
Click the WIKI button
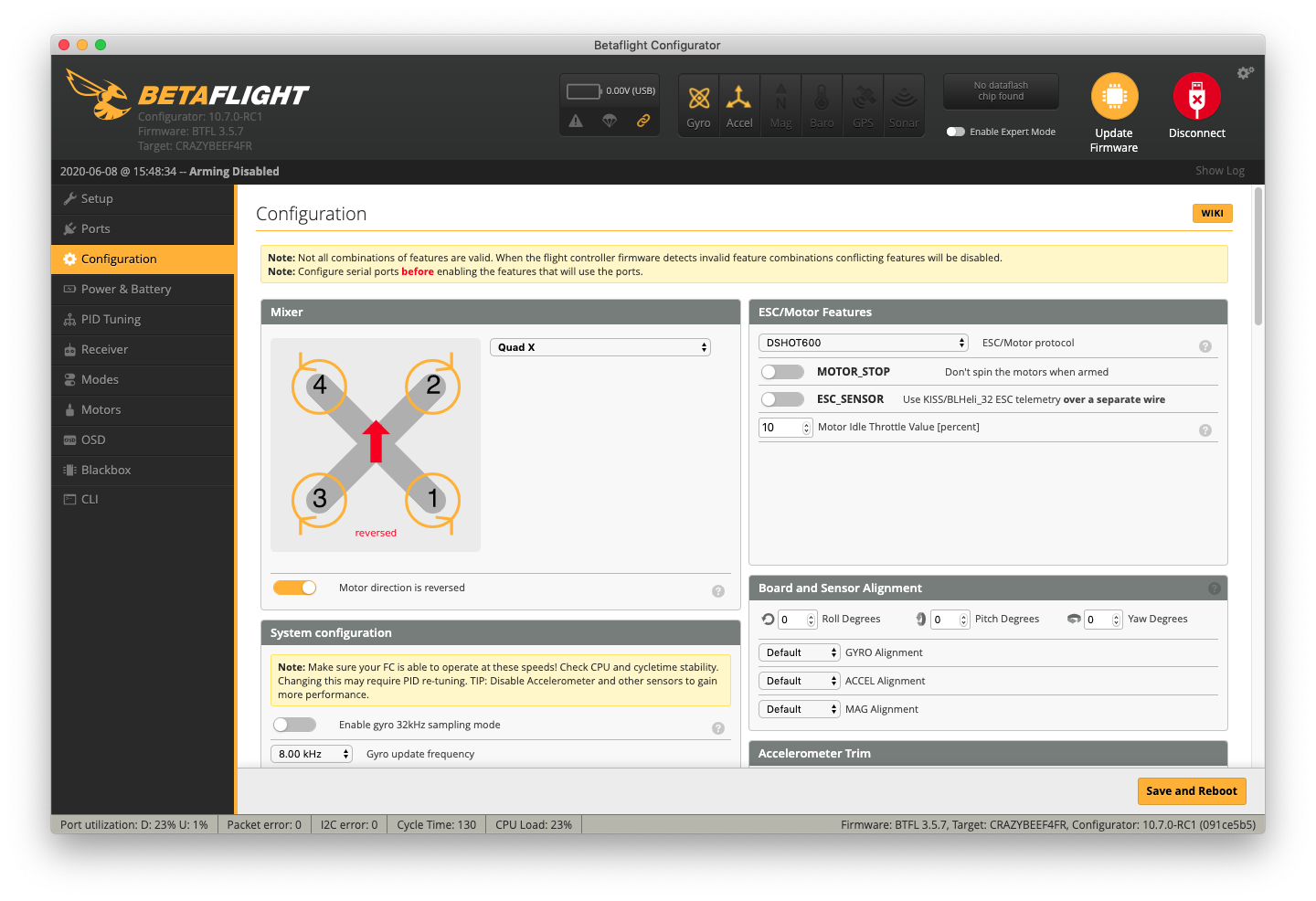[1213, 213]
